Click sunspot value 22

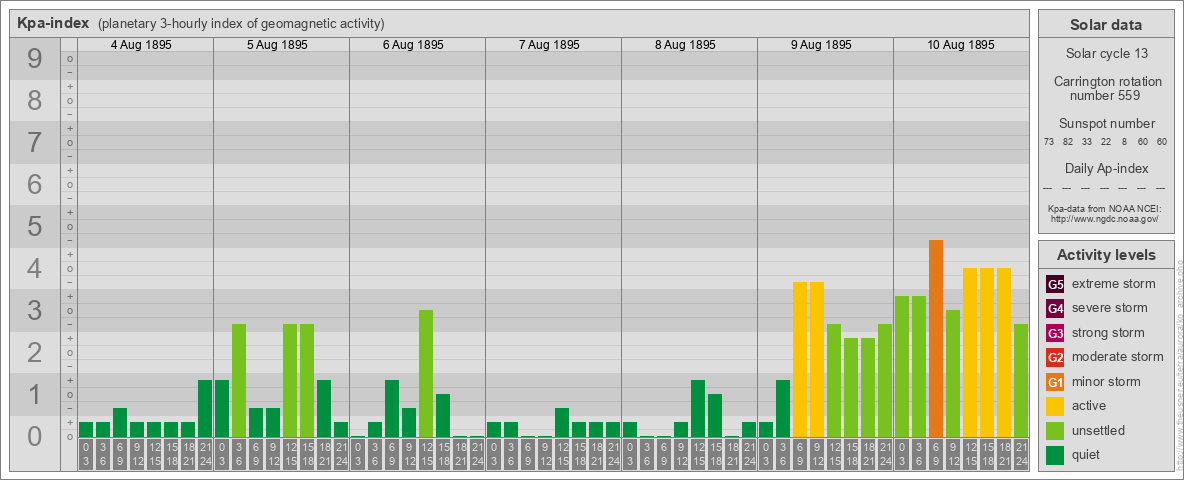coord(1105,142)
